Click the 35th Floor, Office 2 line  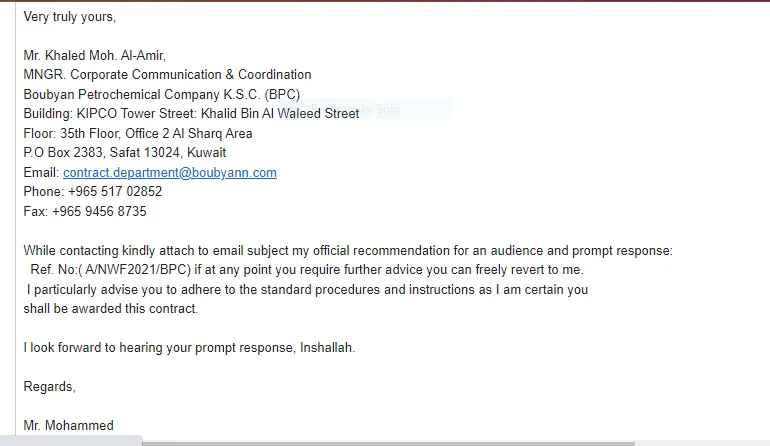pyautogui.click(x=138, y=134)
